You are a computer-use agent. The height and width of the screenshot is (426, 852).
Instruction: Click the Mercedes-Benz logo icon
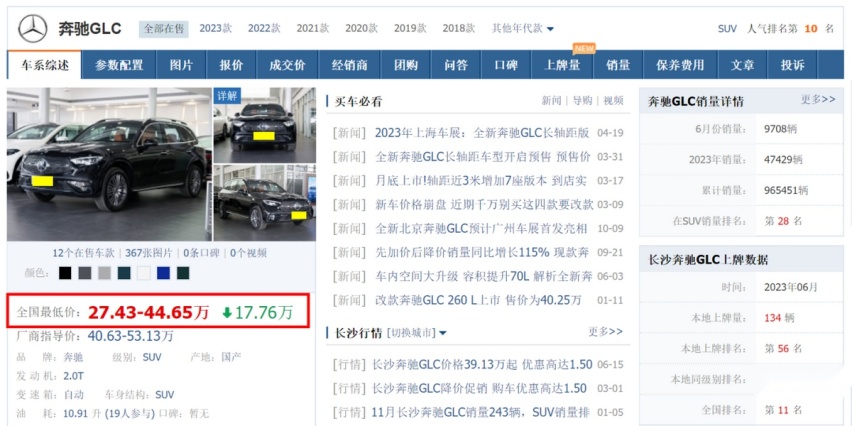[33, 29]
